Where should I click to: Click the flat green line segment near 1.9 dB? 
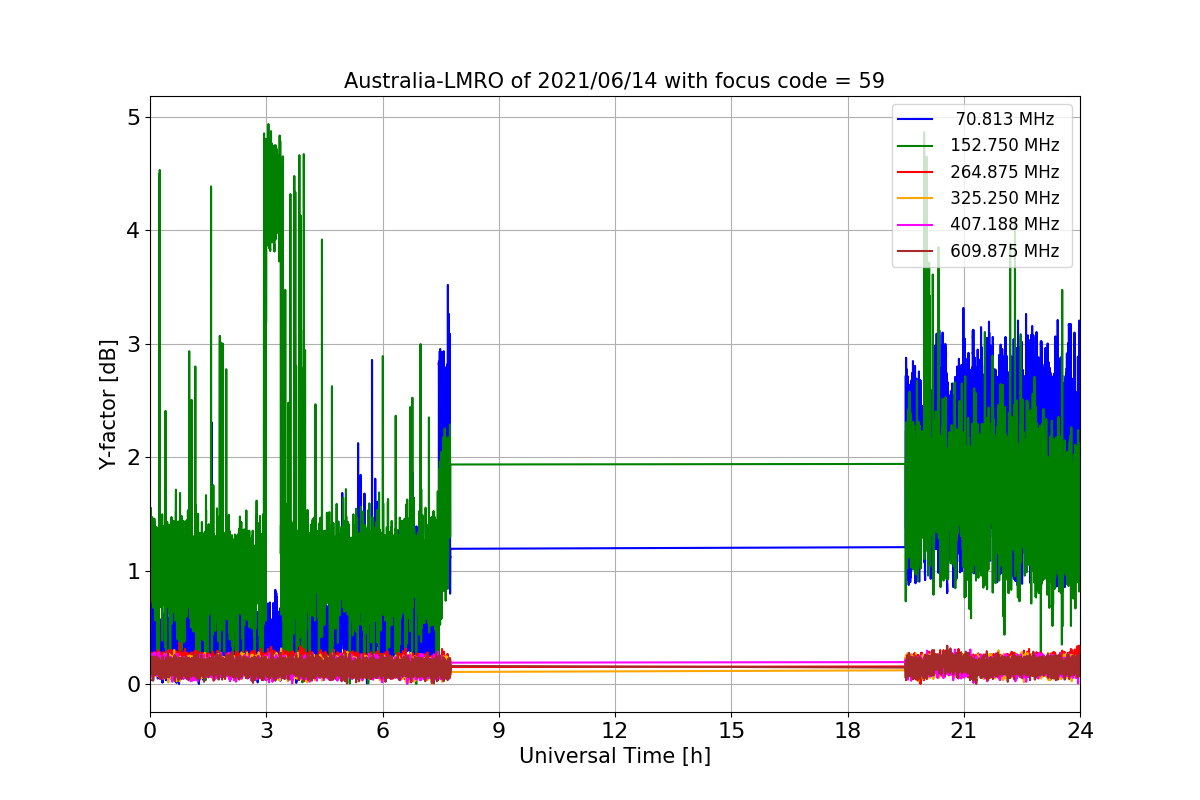(x=678, y=464)
